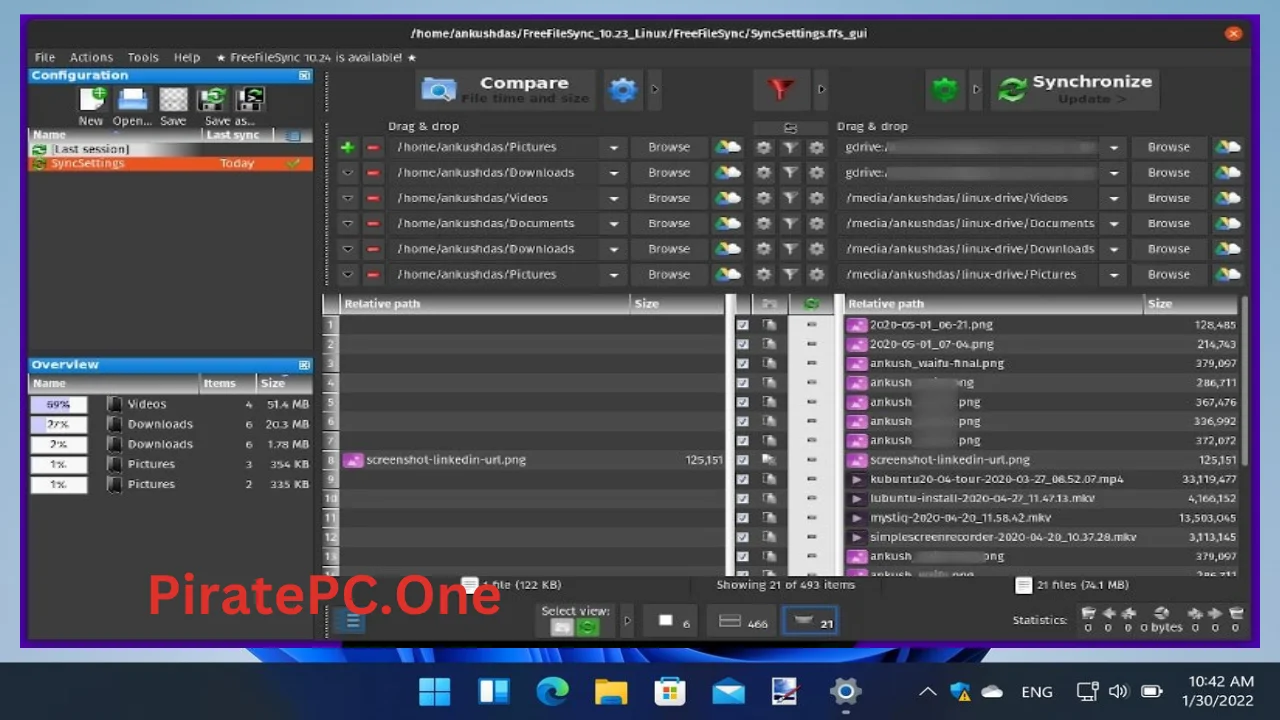Uncheck row 1 checkbox for 2020-05-01_06-21.png
This screenshot has width=1280, height=720.
coord(742,325)
